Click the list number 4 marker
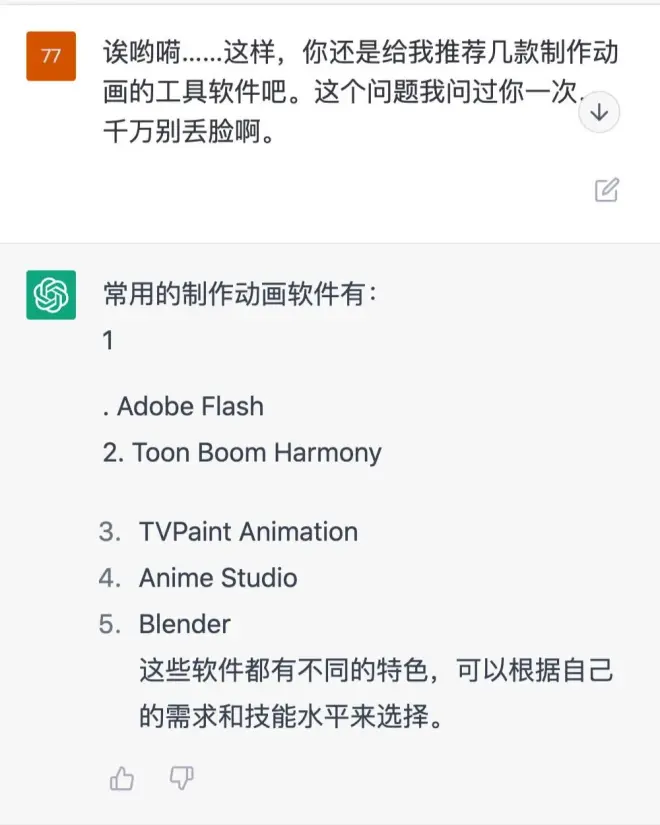Viewport: 660px width, 825px height. click(110, 578)
